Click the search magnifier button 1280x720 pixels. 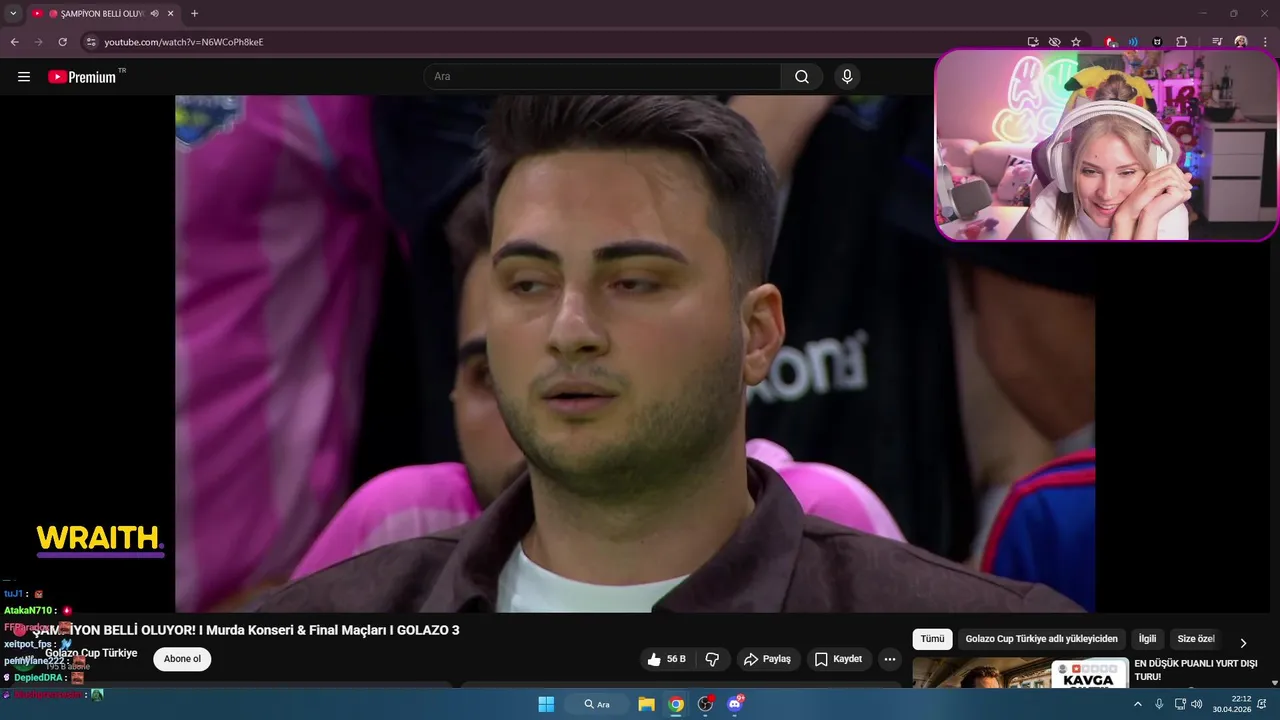pyautogui.click(x=802, y=77)
